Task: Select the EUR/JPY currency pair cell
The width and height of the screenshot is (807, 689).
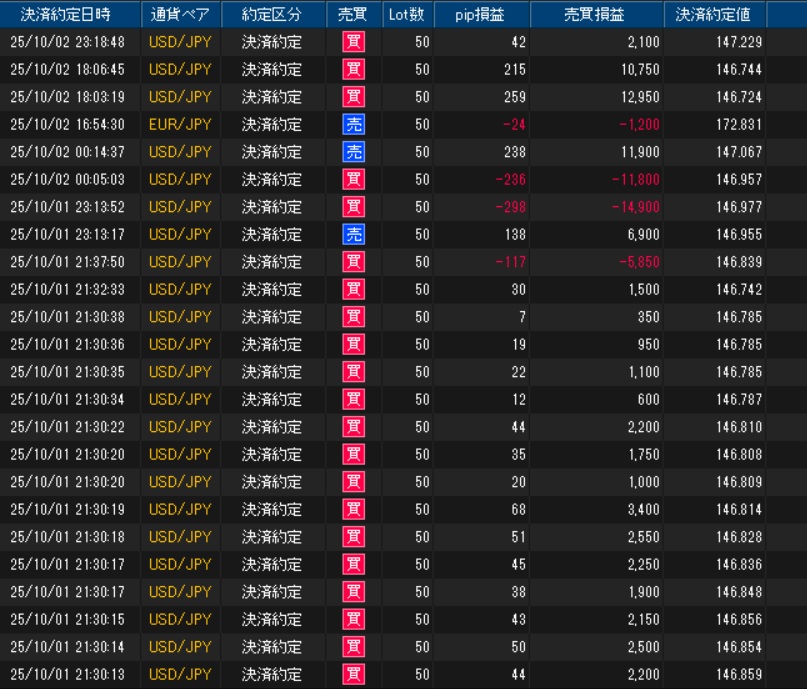Action: (x=179, y=125)
